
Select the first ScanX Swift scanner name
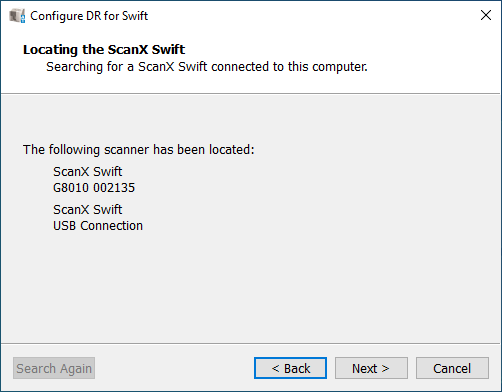[88, 172]
